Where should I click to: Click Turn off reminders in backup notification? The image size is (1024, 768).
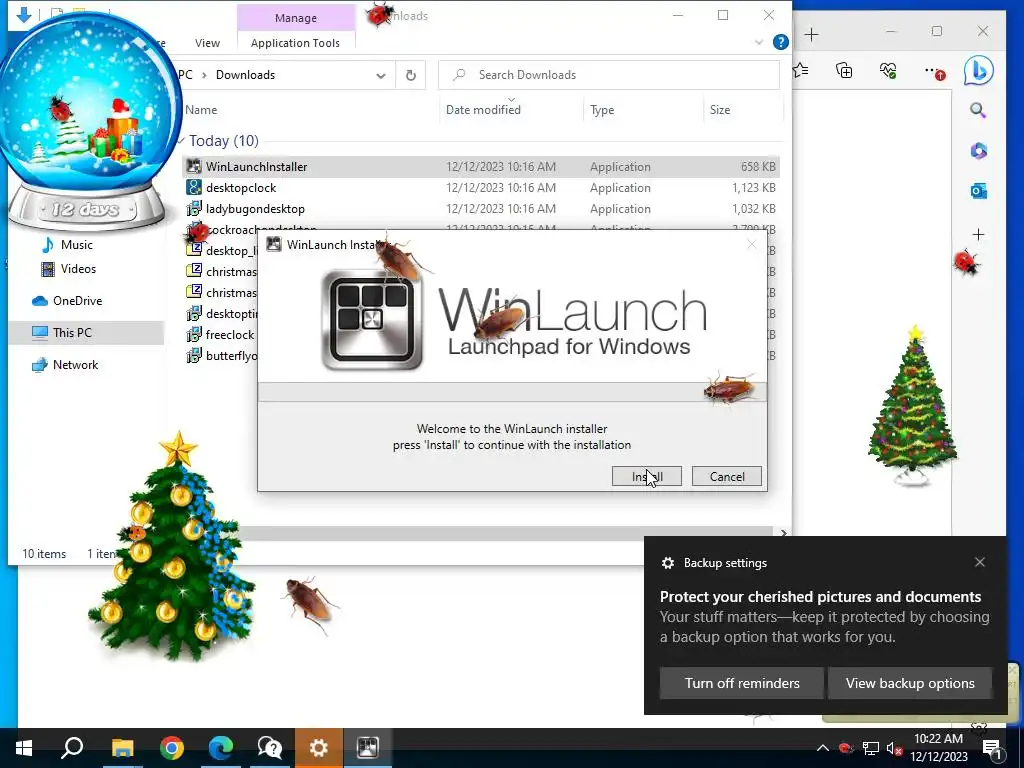pos(742,683)
